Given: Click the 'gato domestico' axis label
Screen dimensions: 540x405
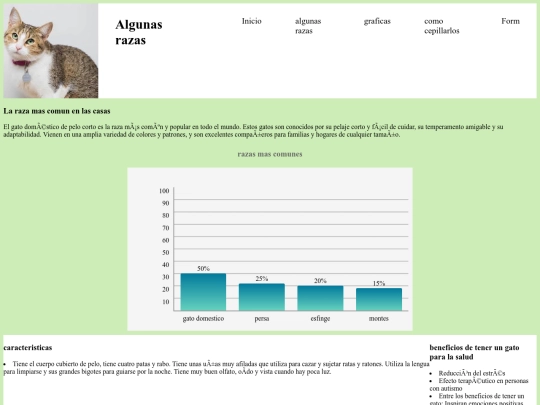Looking at the screenshot, I should (x=203, y=319).
